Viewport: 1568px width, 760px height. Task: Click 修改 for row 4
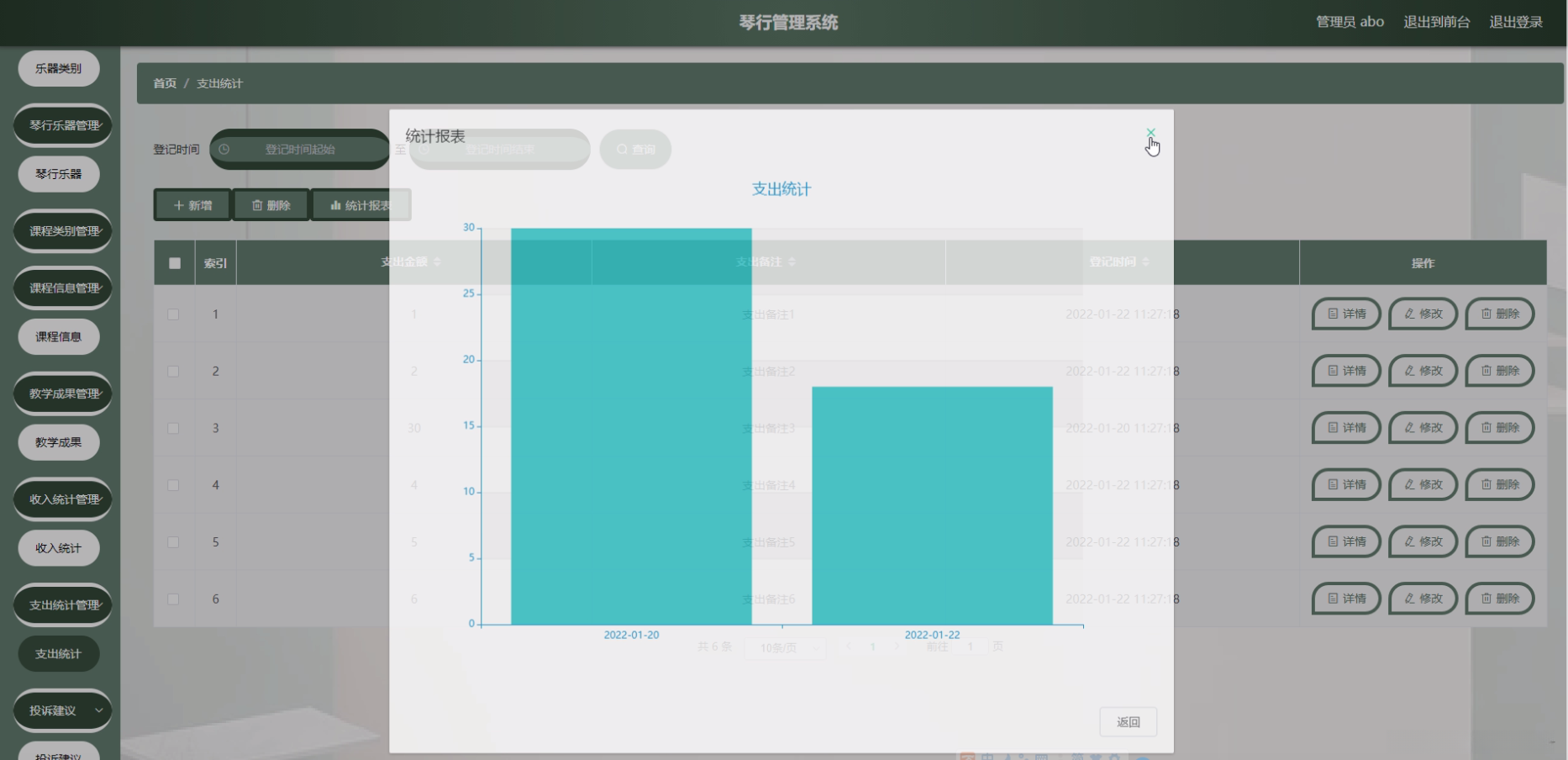(1423, 485)
